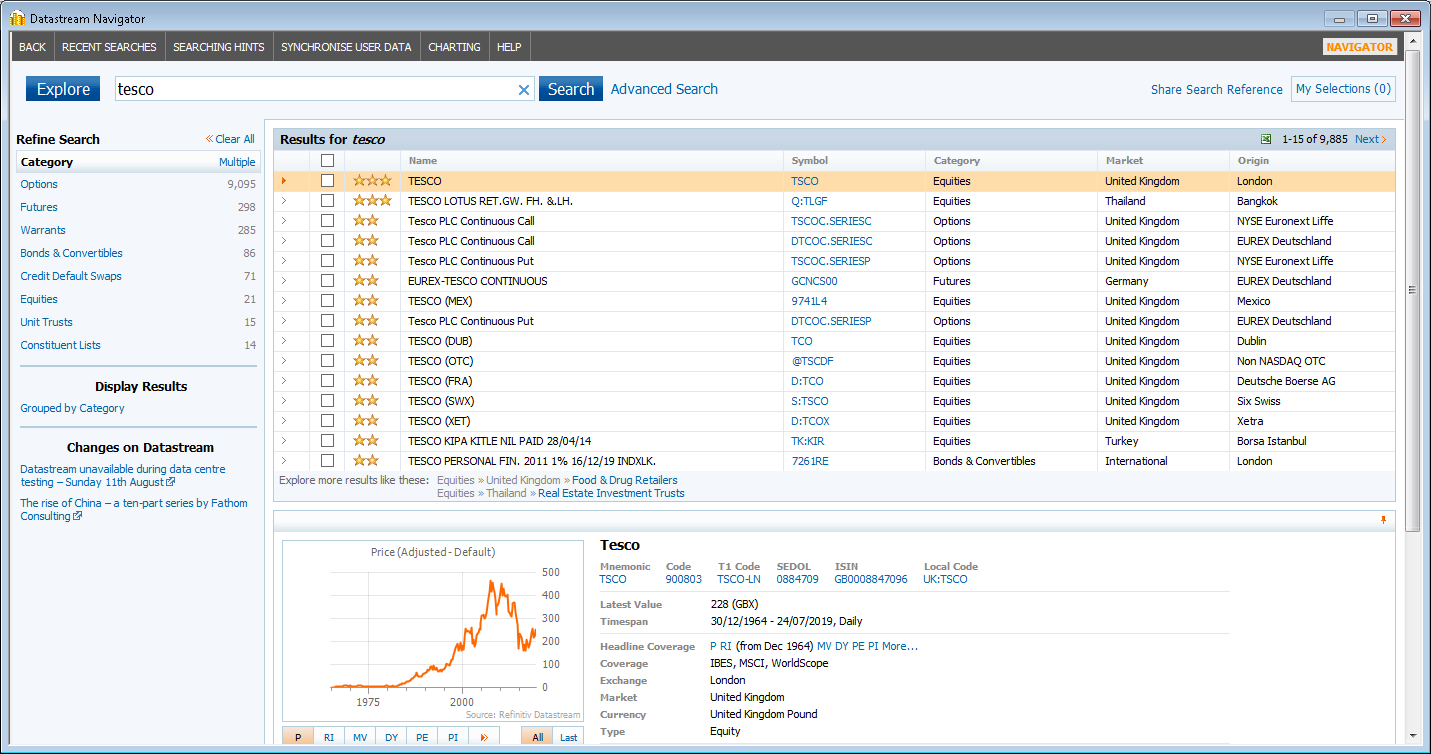Collapse the selected TESCO London row arrow
The image size is (1431, 754).
click(x=284, y=181)
